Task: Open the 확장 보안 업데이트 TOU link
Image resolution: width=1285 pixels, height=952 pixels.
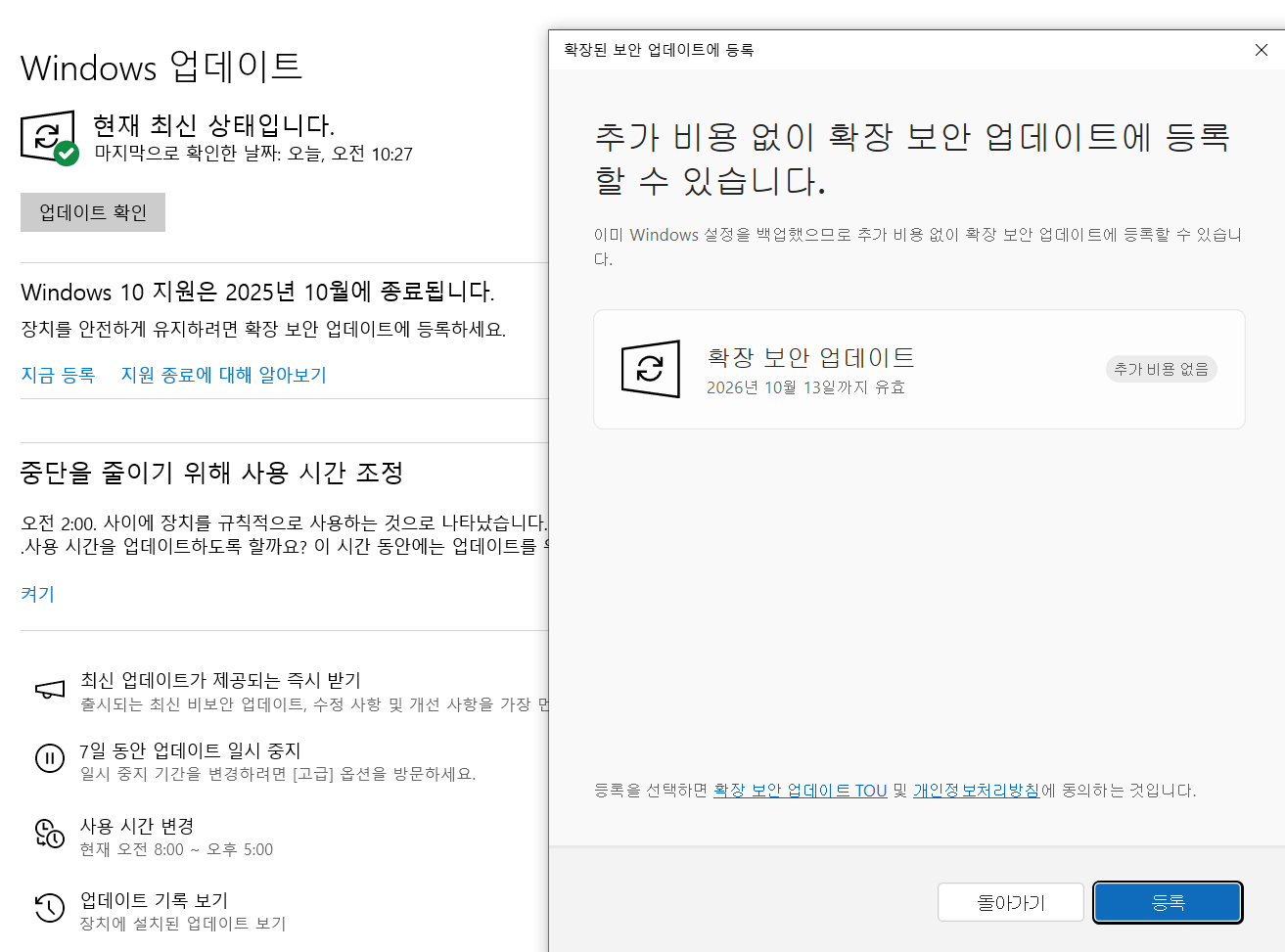Action: (x=800, y=791)
